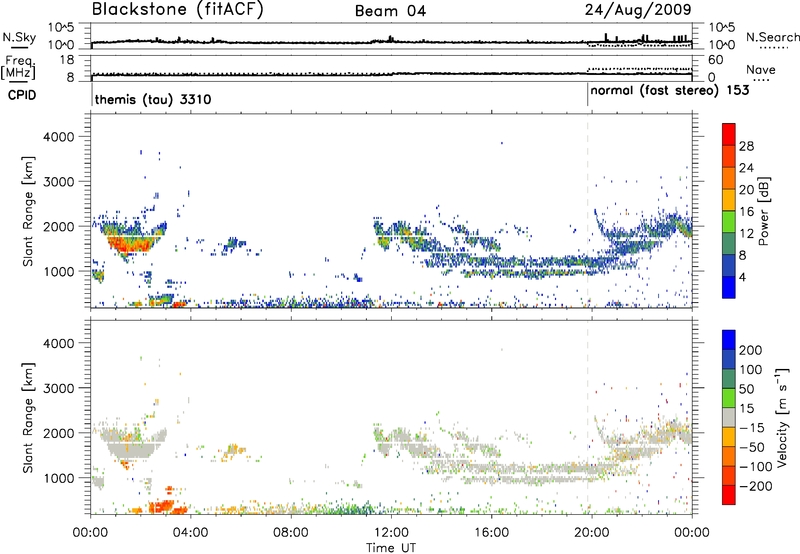Click the 'N.Sky' legend label
This screenshot has height=554, width=800.
(19, 37)
